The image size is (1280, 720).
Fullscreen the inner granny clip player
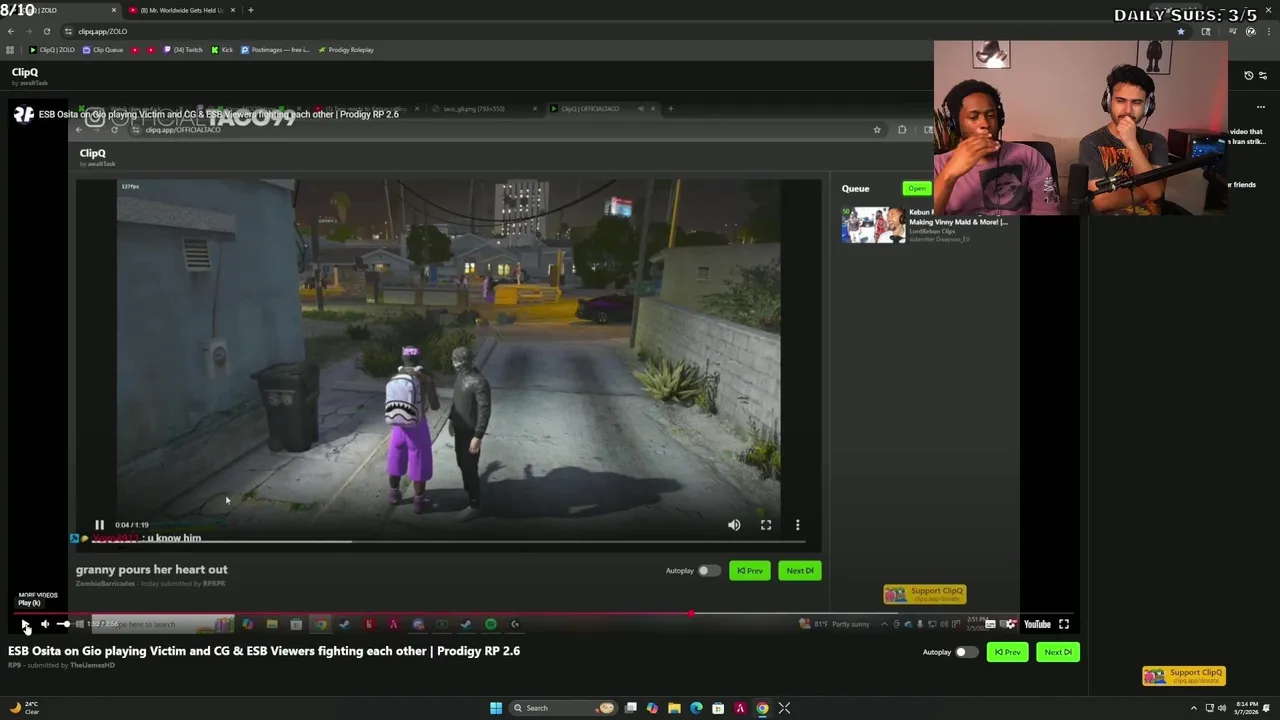pos(766,525)
